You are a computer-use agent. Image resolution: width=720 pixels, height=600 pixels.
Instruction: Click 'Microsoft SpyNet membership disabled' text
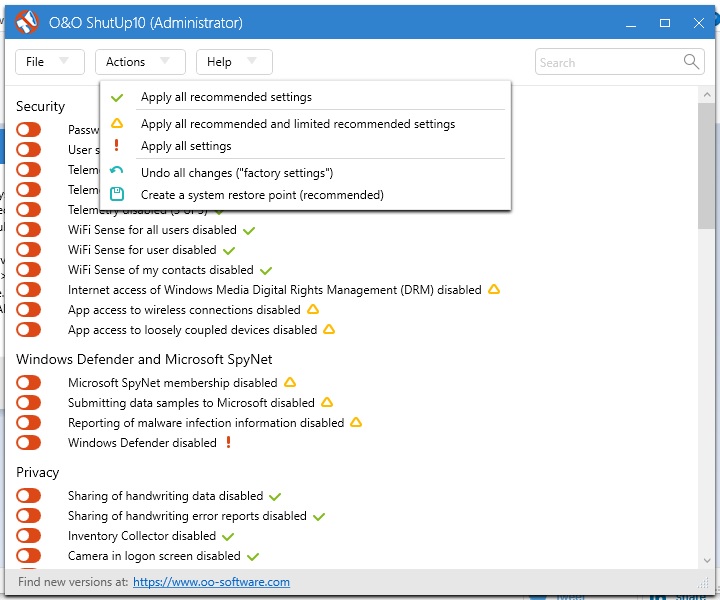pyautogui.click(x=173, y=382)
